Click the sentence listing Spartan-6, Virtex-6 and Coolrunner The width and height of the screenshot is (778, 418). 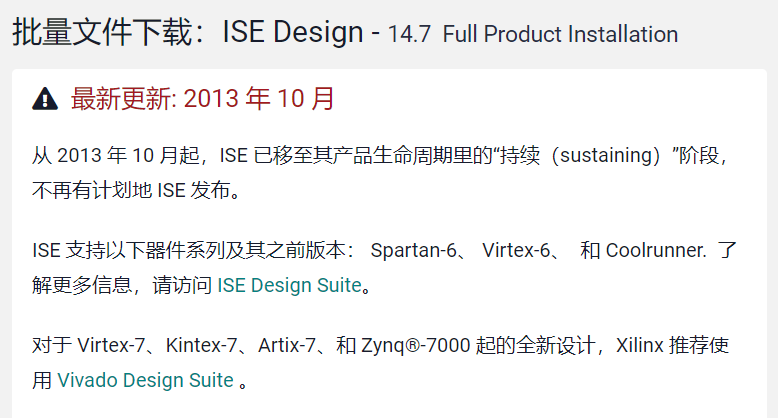[x=385, y=251]
